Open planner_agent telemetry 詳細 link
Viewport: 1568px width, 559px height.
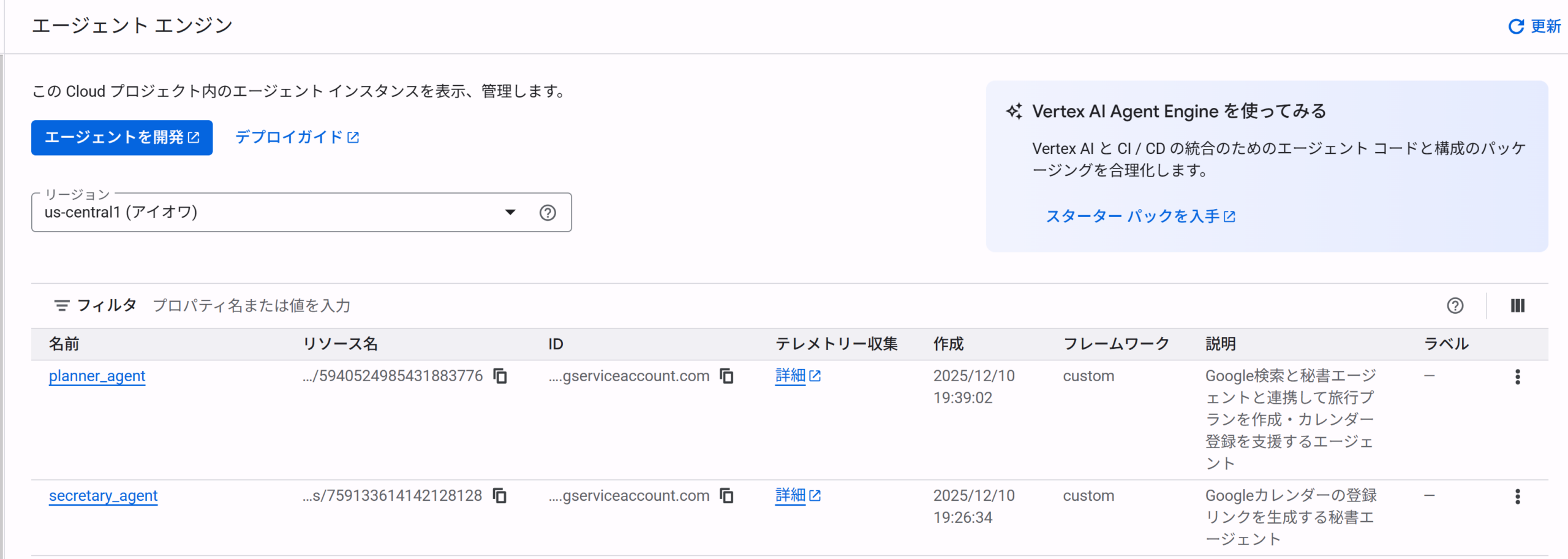[x=797, y=375]
